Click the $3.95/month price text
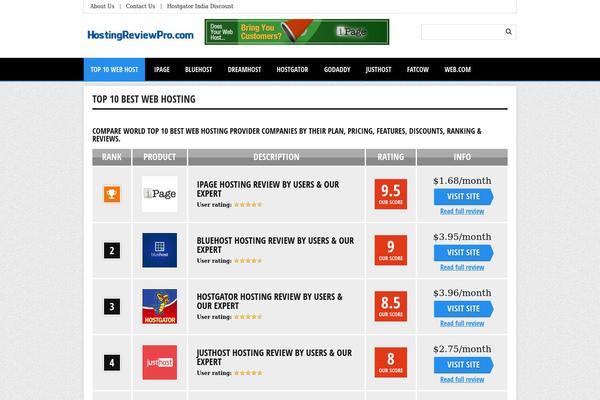600x400 pixels. point(462,237)
